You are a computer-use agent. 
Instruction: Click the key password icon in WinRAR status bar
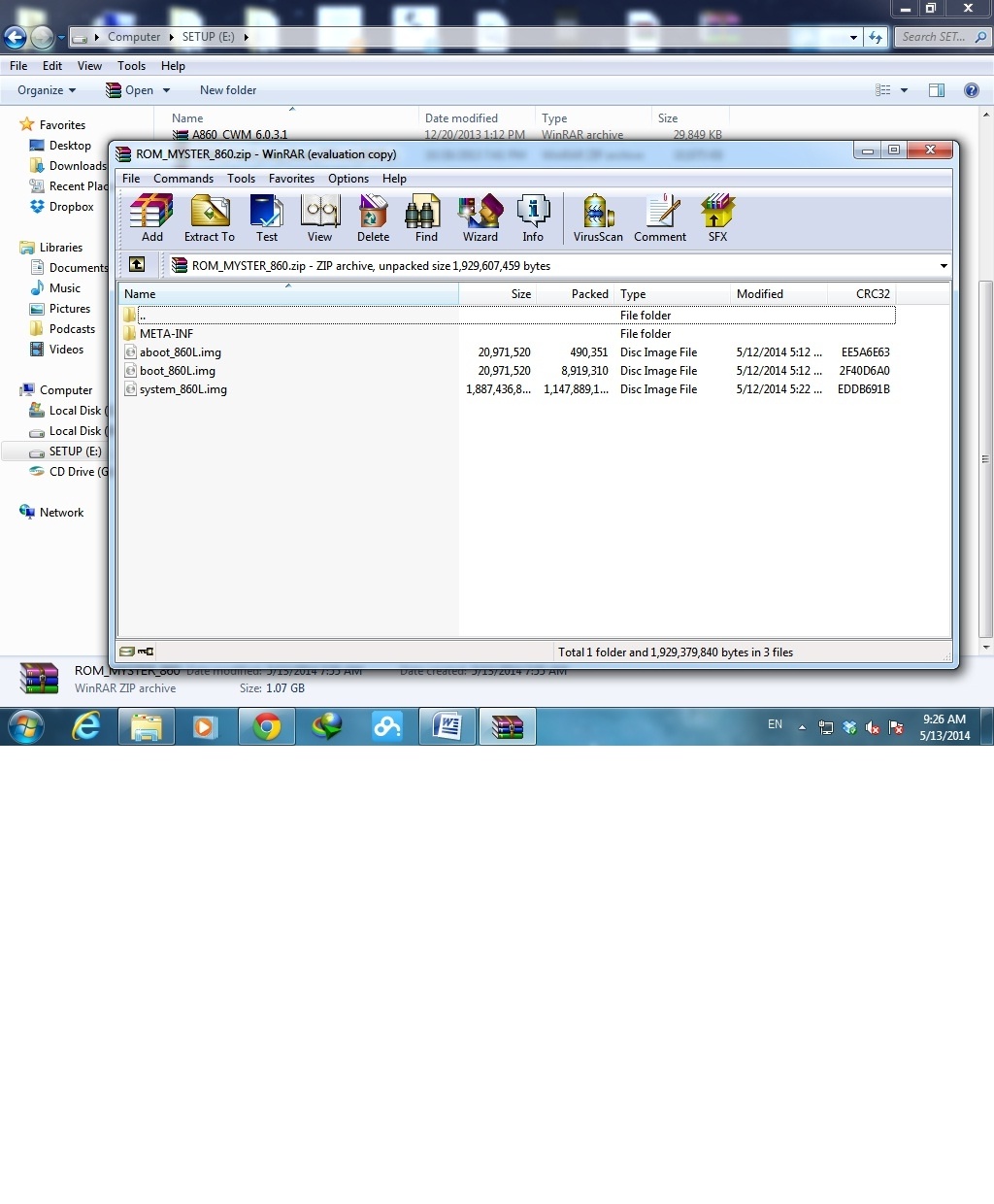(146, 652)
